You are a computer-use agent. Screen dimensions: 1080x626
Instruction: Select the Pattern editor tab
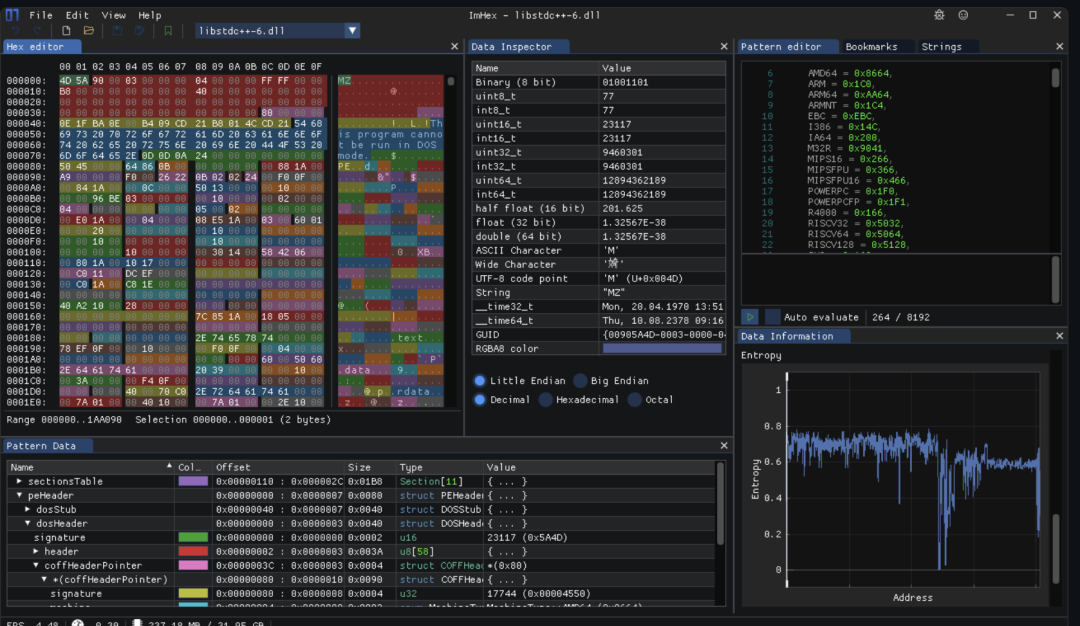[x=788, y=46]
